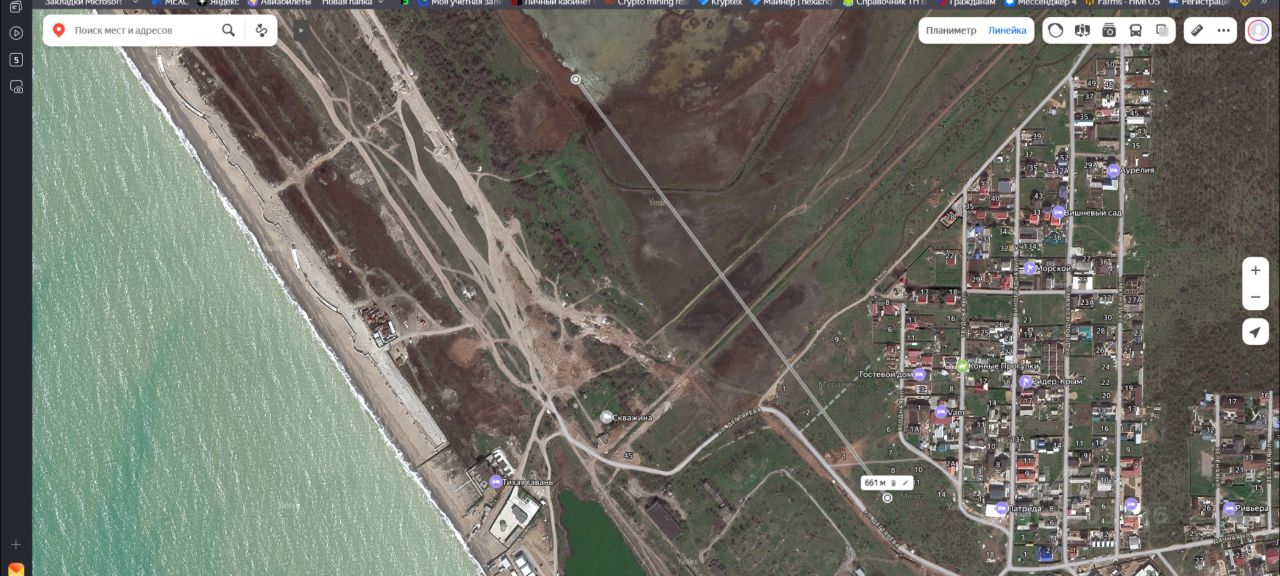
Task: Open the Лидер-Крым hotel marker
Action: click(1025, 382)
